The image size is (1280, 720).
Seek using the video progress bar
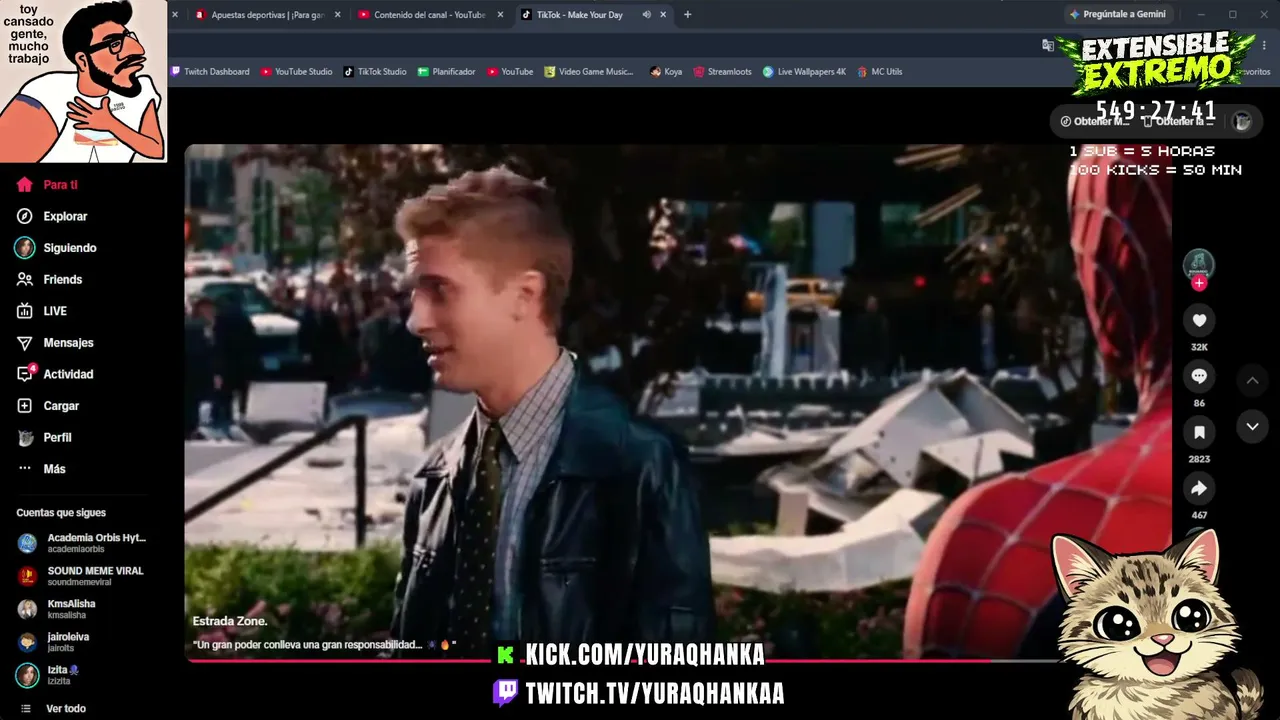622,661
